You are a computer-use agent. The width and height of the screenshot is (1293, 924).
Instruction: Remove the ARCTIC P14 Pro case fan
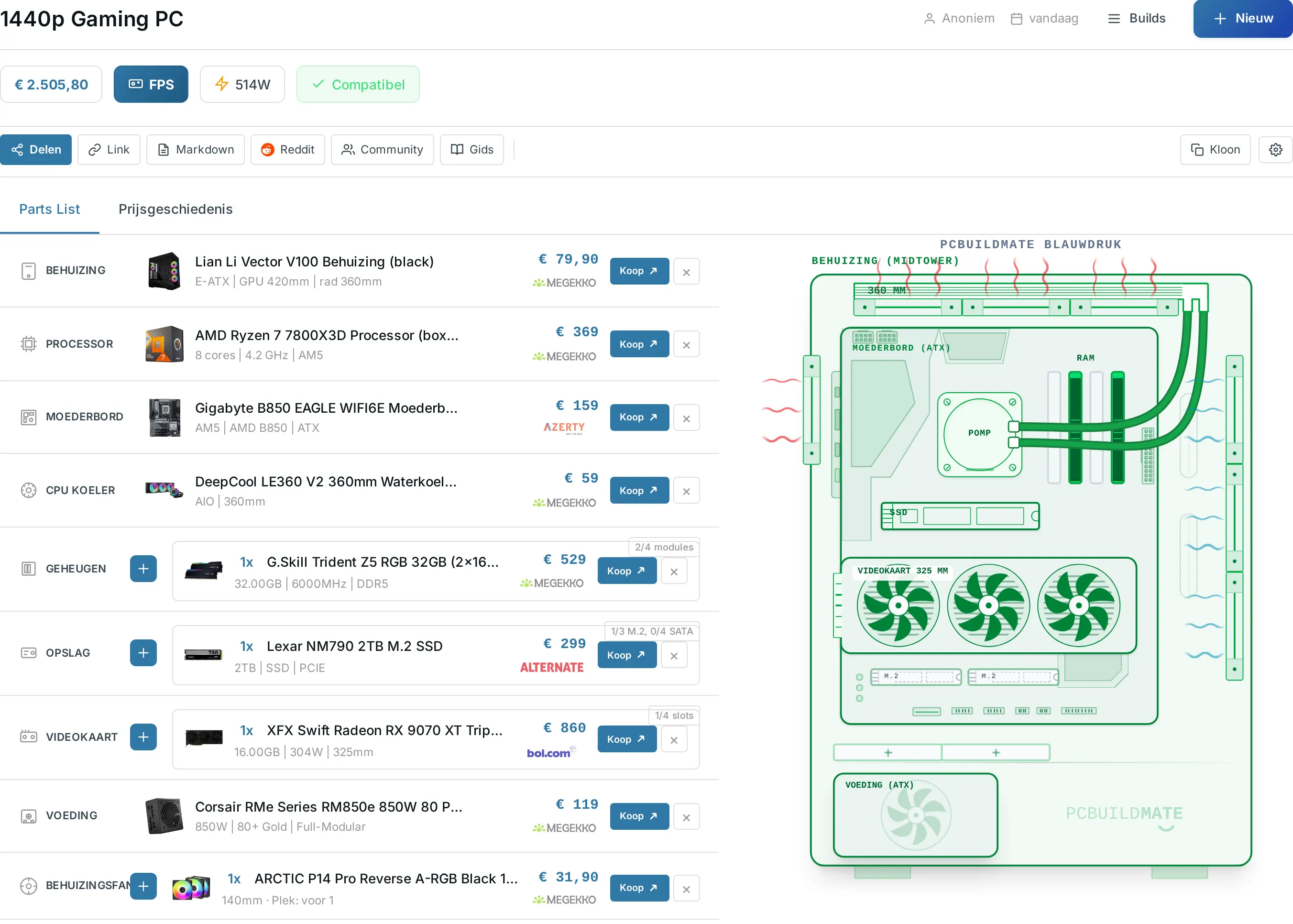(686, 889)
